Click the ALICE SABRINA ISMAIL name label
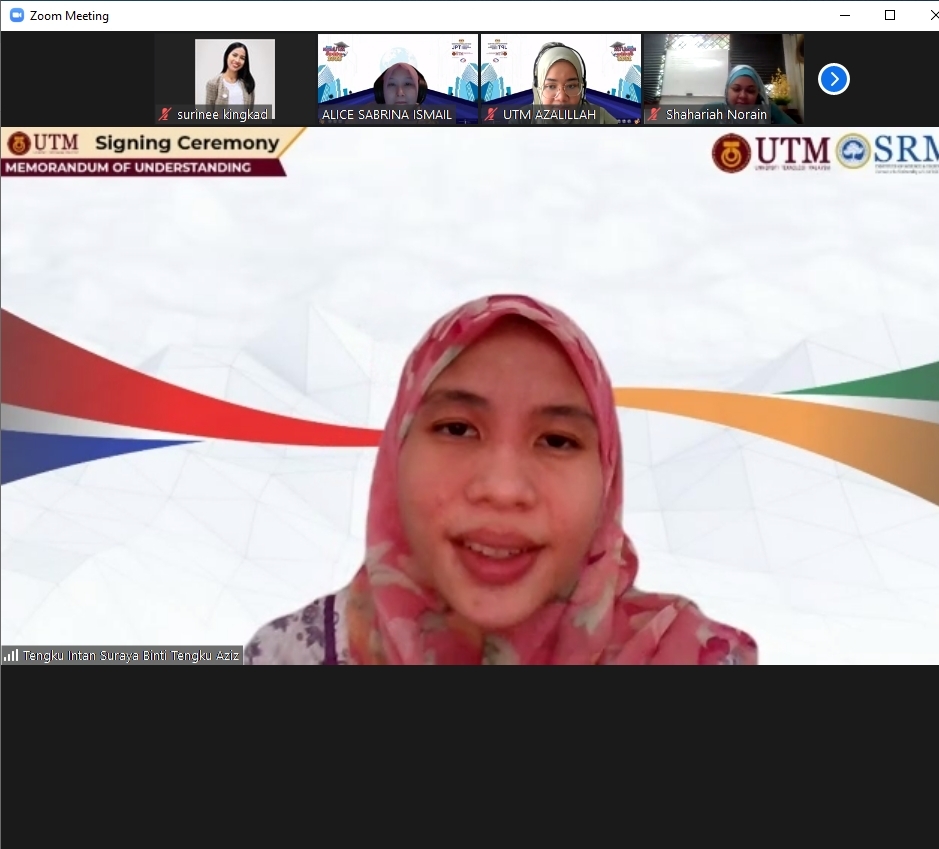 [x=387, y=115]
